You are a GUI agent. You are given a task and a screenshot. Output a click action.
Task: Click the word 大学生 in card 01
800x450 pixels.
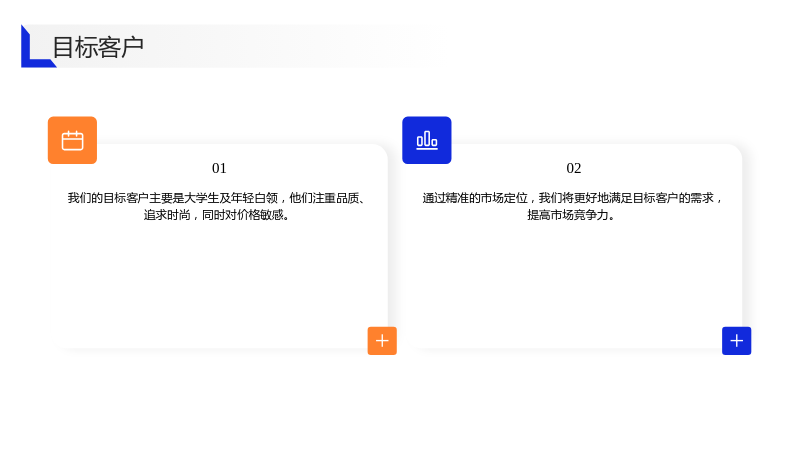point(201,198)
